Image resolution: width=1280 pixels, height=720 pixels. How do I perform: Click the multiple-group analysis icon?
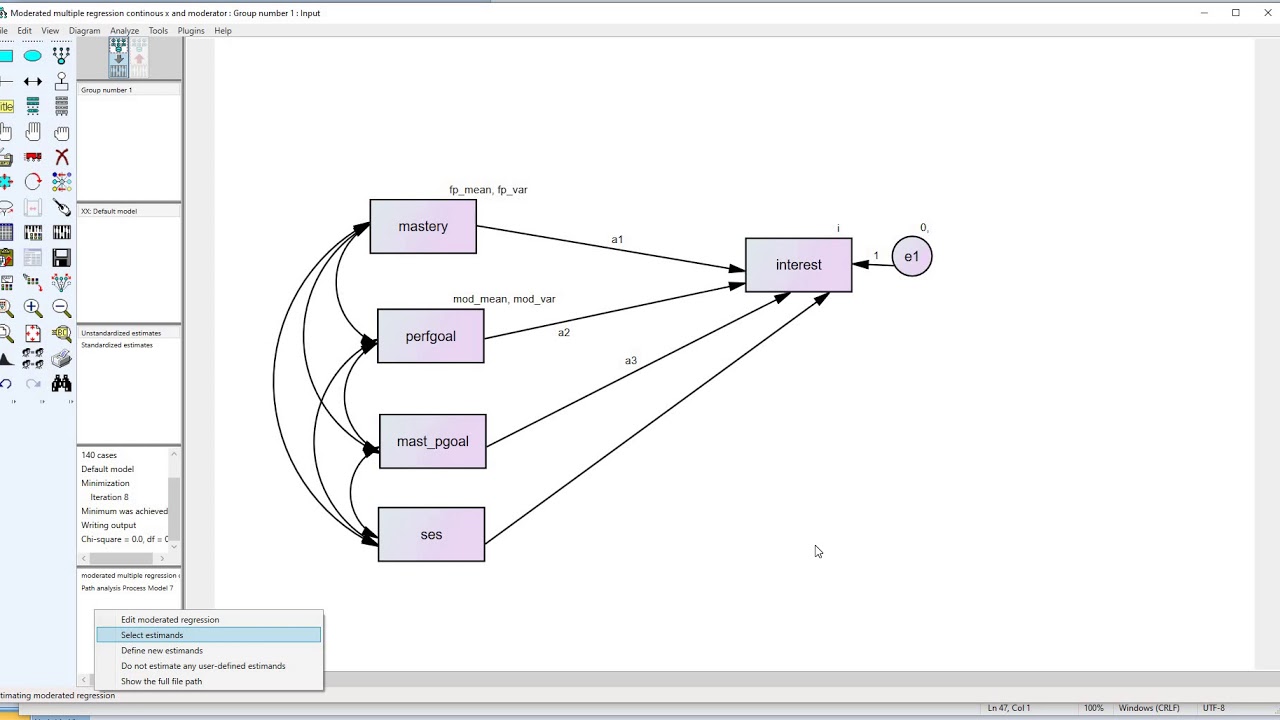coord(33,359)
